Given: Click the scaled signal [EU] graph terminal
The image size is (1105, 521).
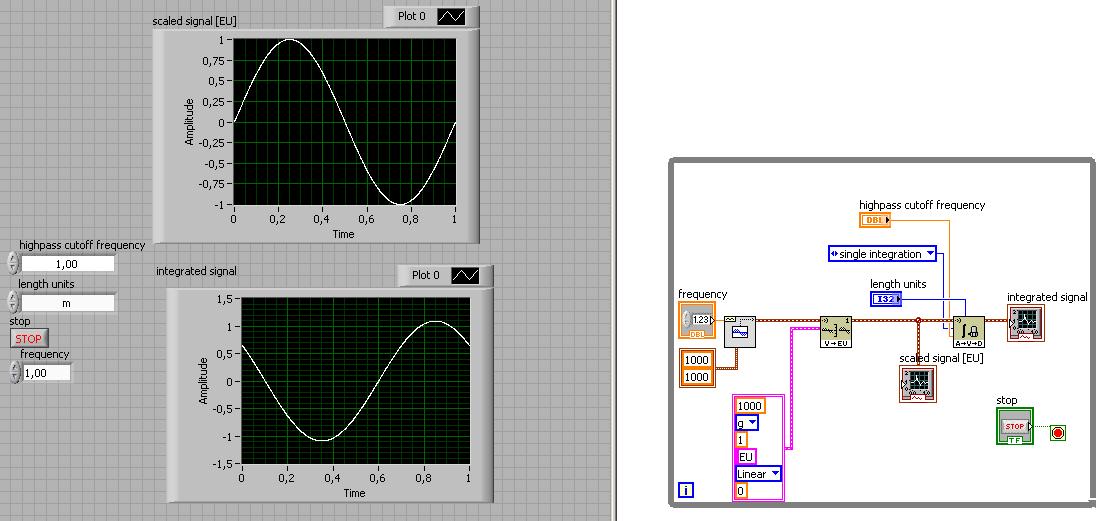Looking at the screenshot, I should [x=918, y=384].
